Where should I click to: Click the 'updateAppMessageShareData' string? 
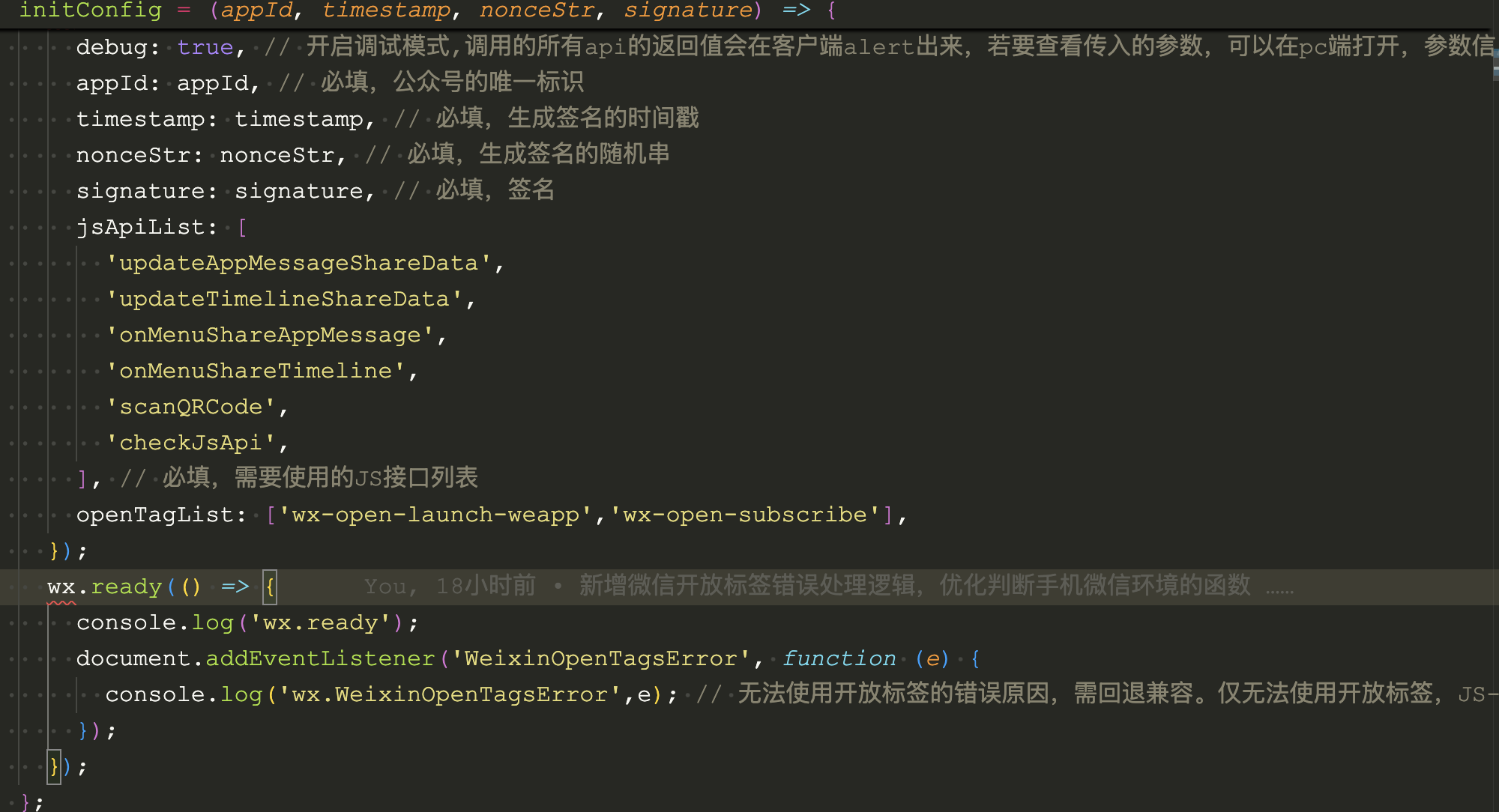pyautogui.click(x=298, y=264)
